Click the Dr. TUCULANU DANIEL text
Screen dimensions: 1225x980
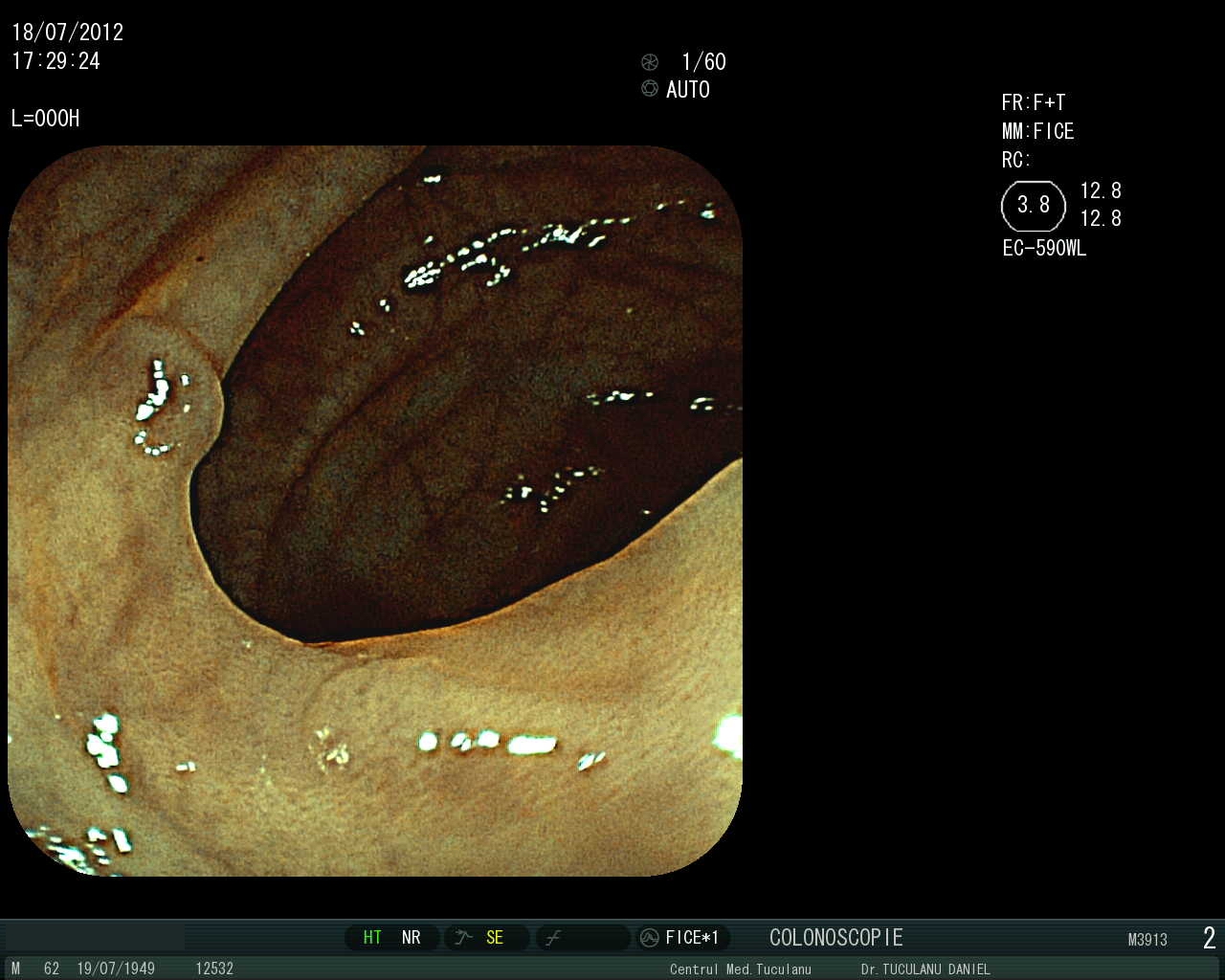pyautogui.click(x=925, y=969)
